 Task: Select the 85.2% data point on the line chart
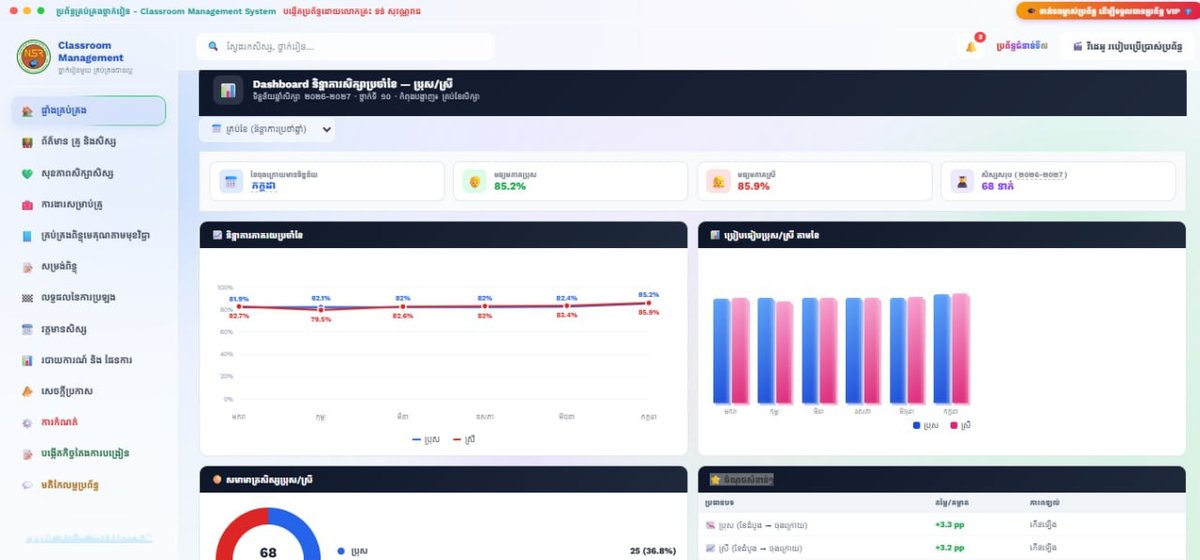[648, 302]
